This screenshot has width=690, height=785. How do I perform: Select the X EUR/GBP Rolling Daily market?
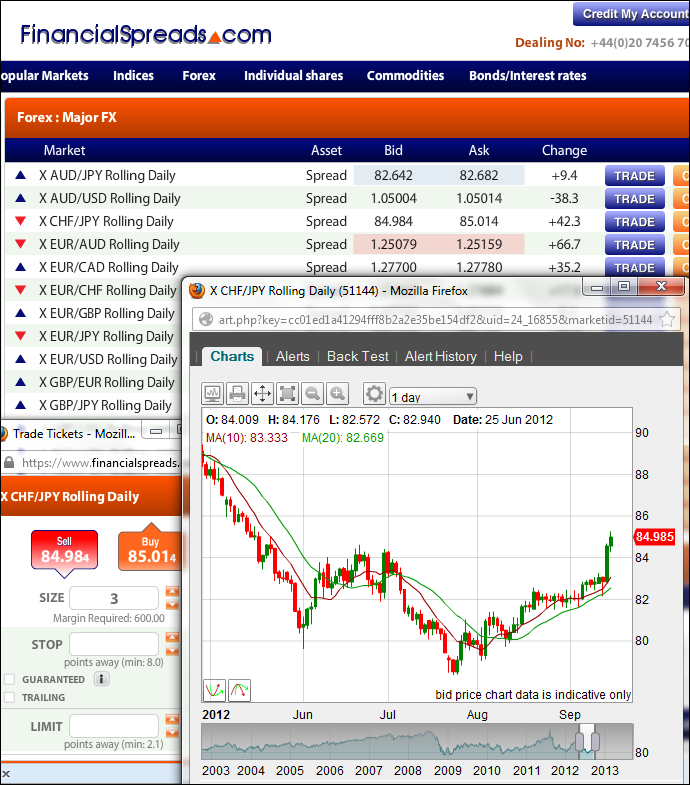[x=107, y=313]
